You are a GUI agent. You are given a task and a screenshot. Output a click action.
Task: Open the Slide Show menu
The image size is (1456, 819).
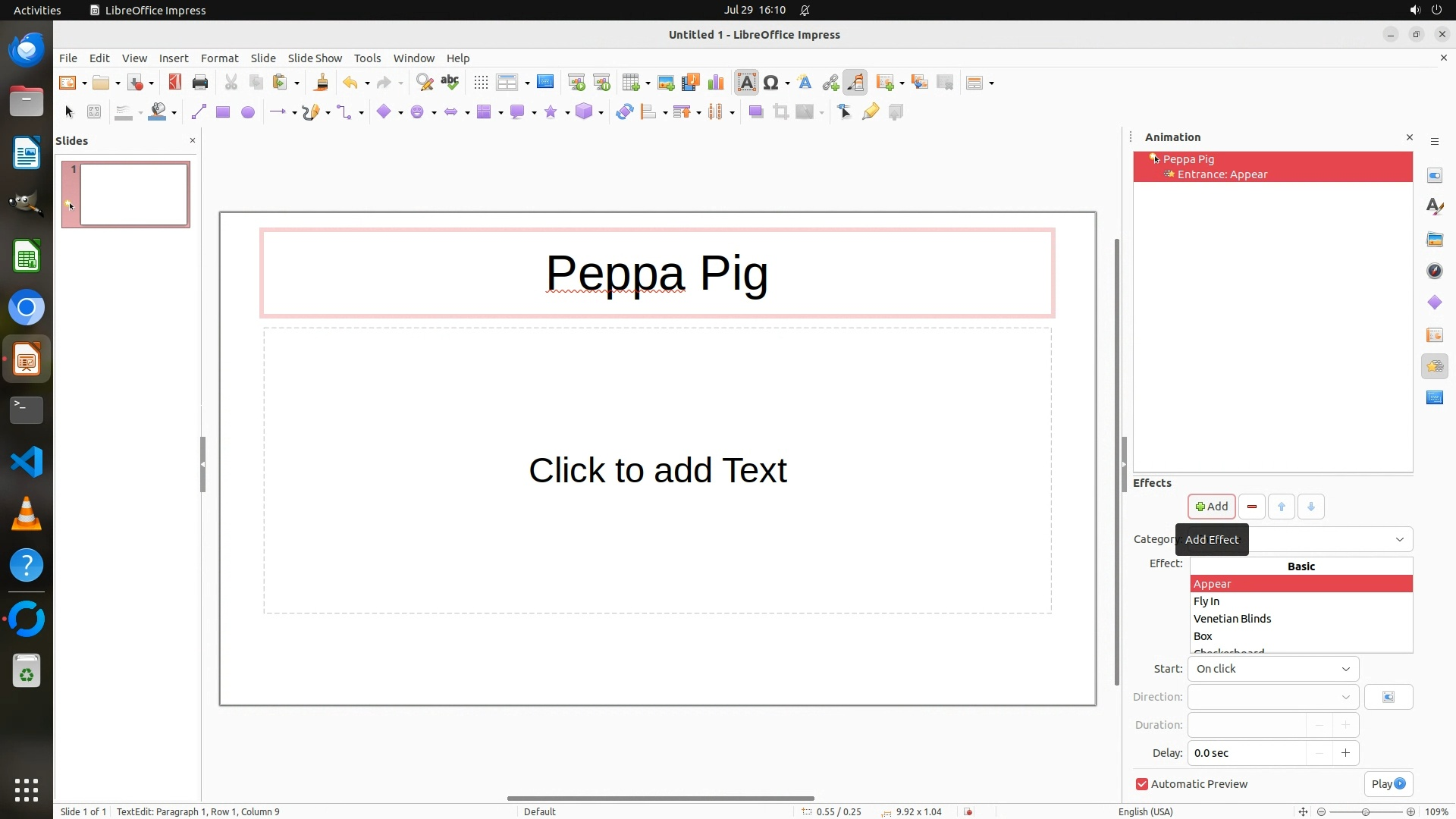click(315, 58)
